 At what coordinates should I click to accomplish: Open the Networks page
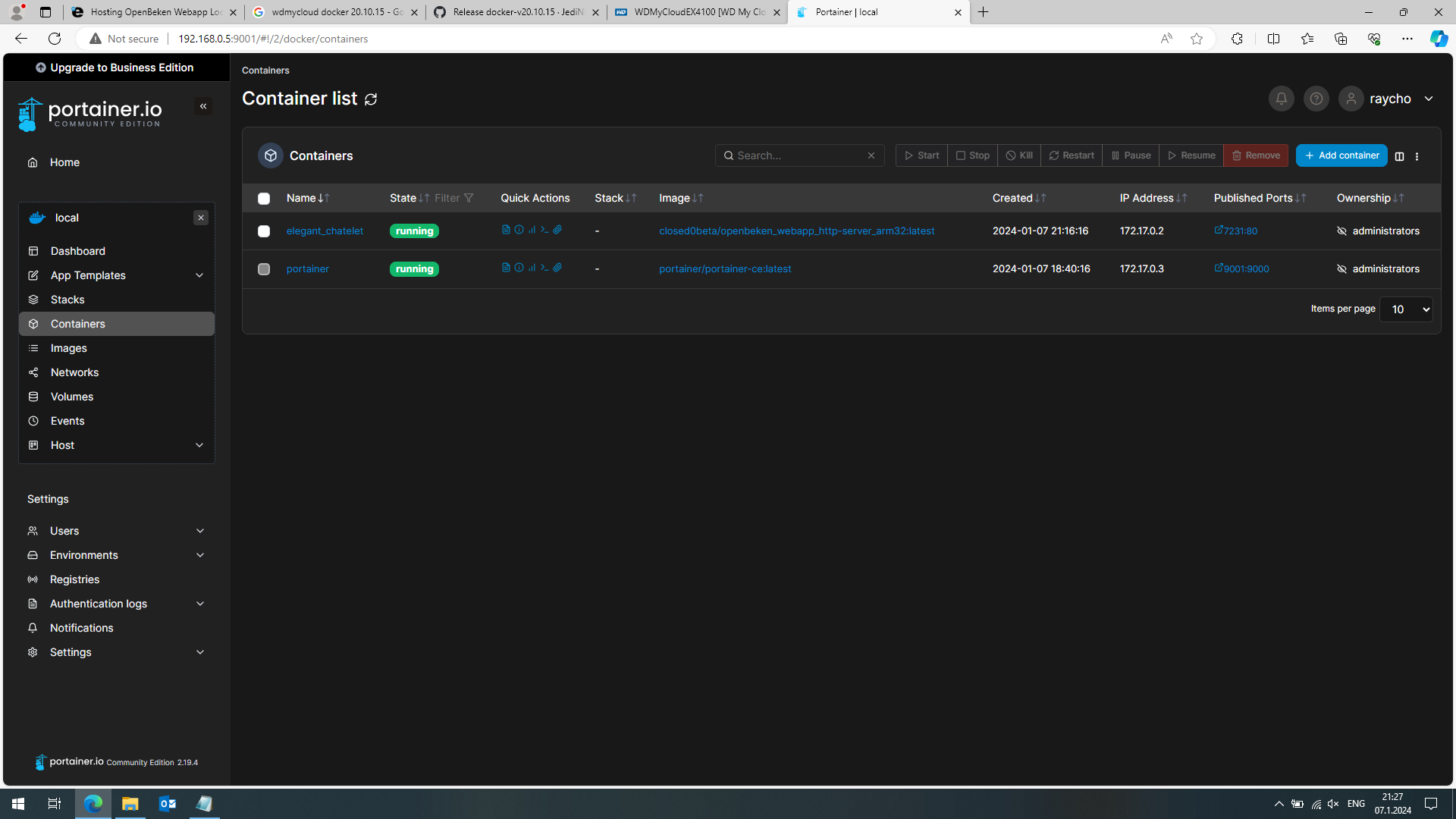coord(116,372)
